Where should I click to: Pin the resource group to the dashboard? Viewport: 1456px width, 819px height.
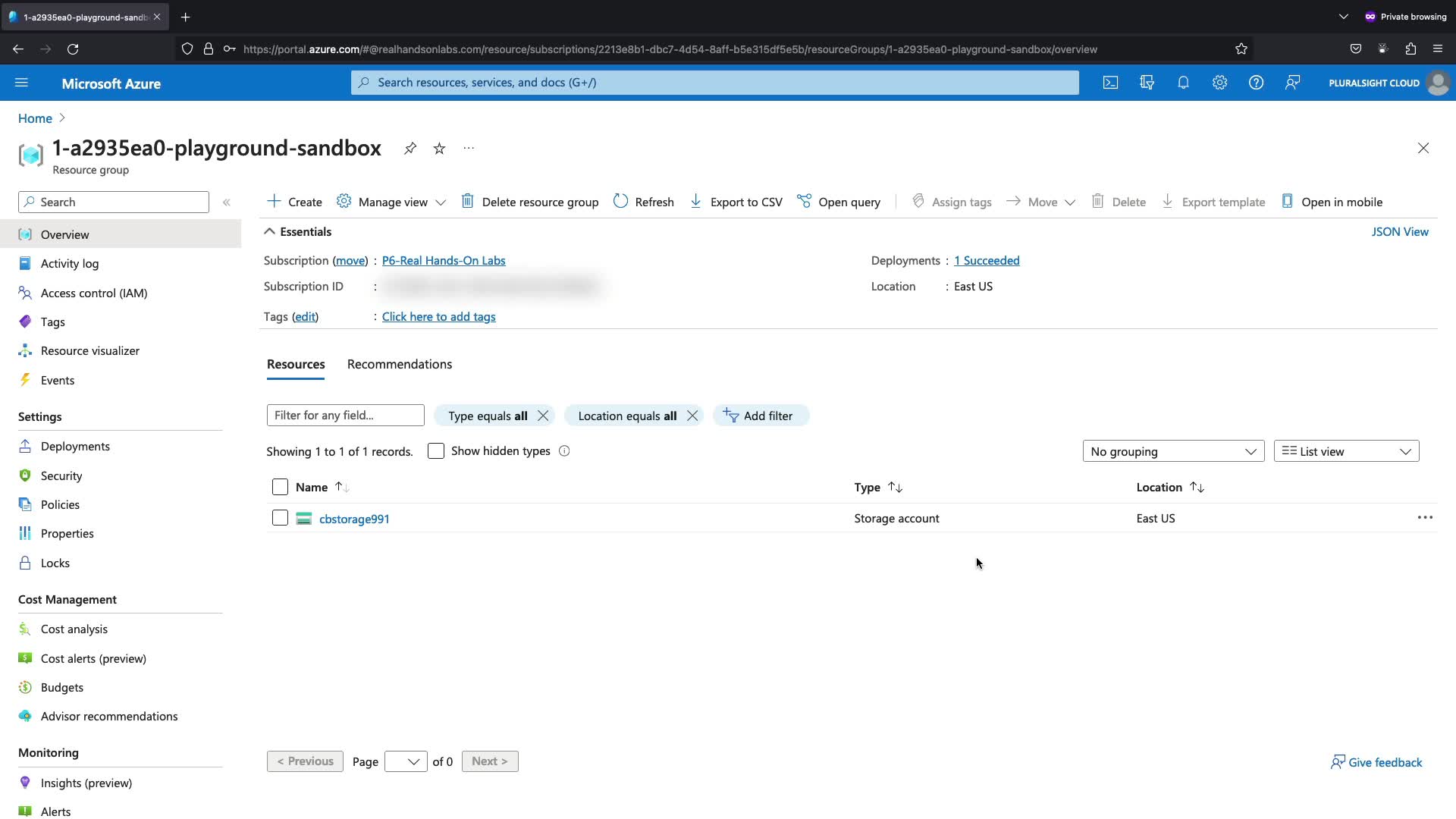410,149
